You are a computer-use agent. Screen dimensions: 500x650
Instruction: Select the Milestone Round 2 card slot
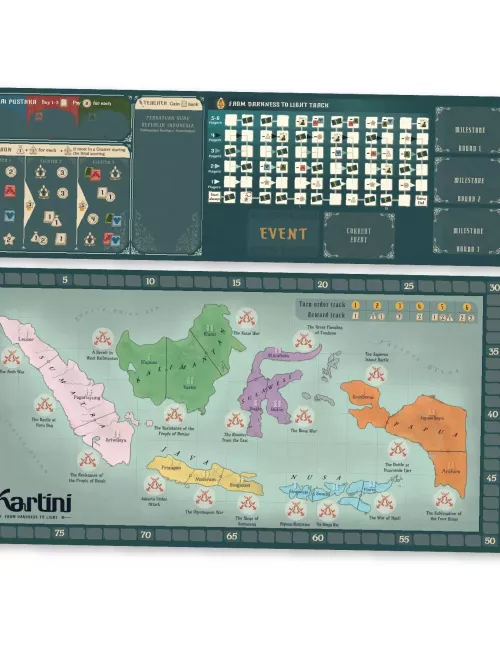point(468,181)
